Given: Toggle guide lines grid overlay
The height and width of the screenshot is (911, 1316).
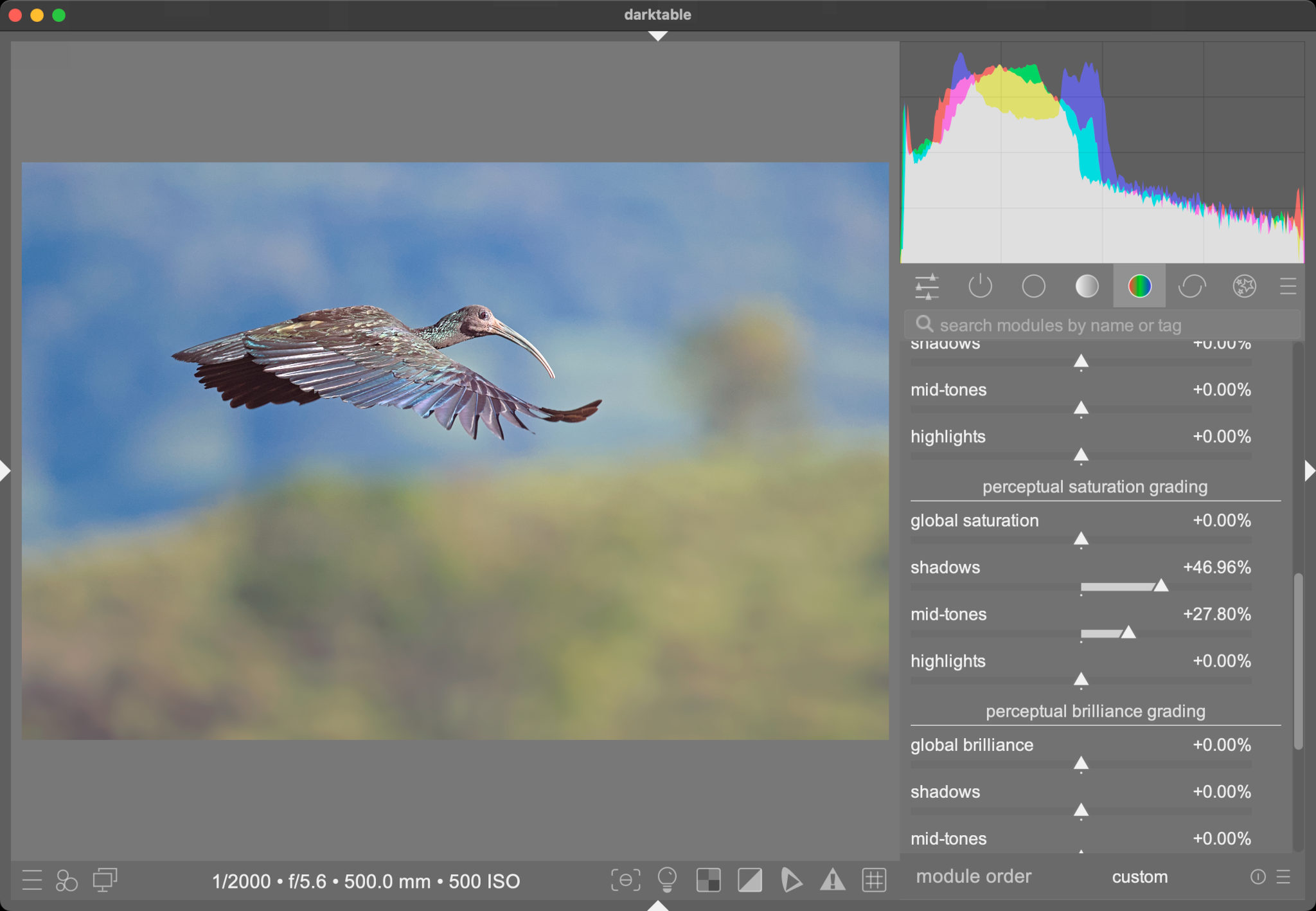Looking at the screenshot, I should coord(874,879).
